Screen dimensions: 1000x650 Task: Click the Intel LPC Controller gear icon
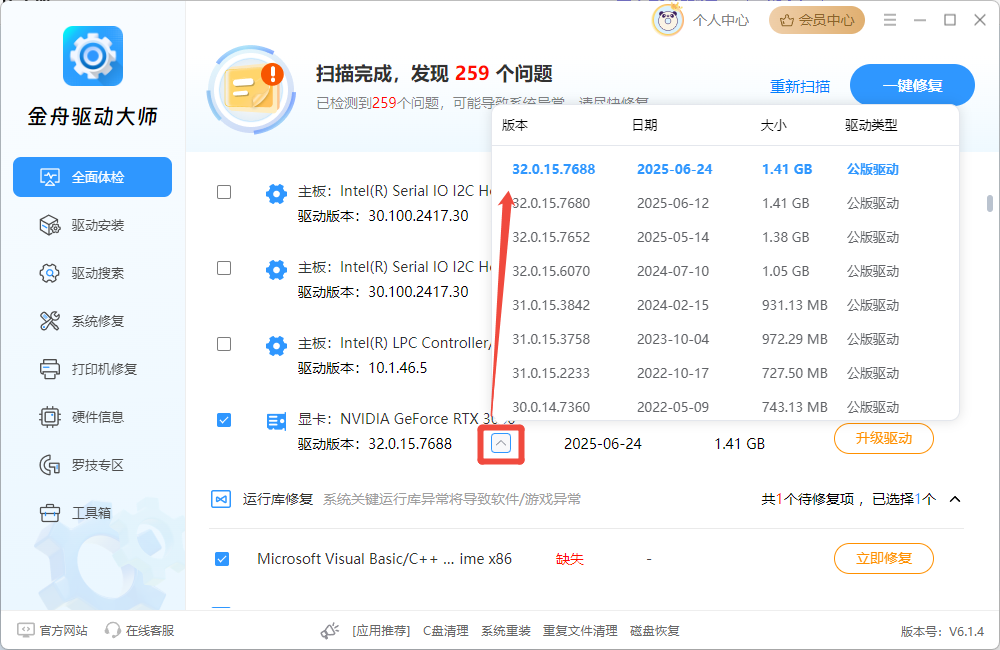pos(276,346)
